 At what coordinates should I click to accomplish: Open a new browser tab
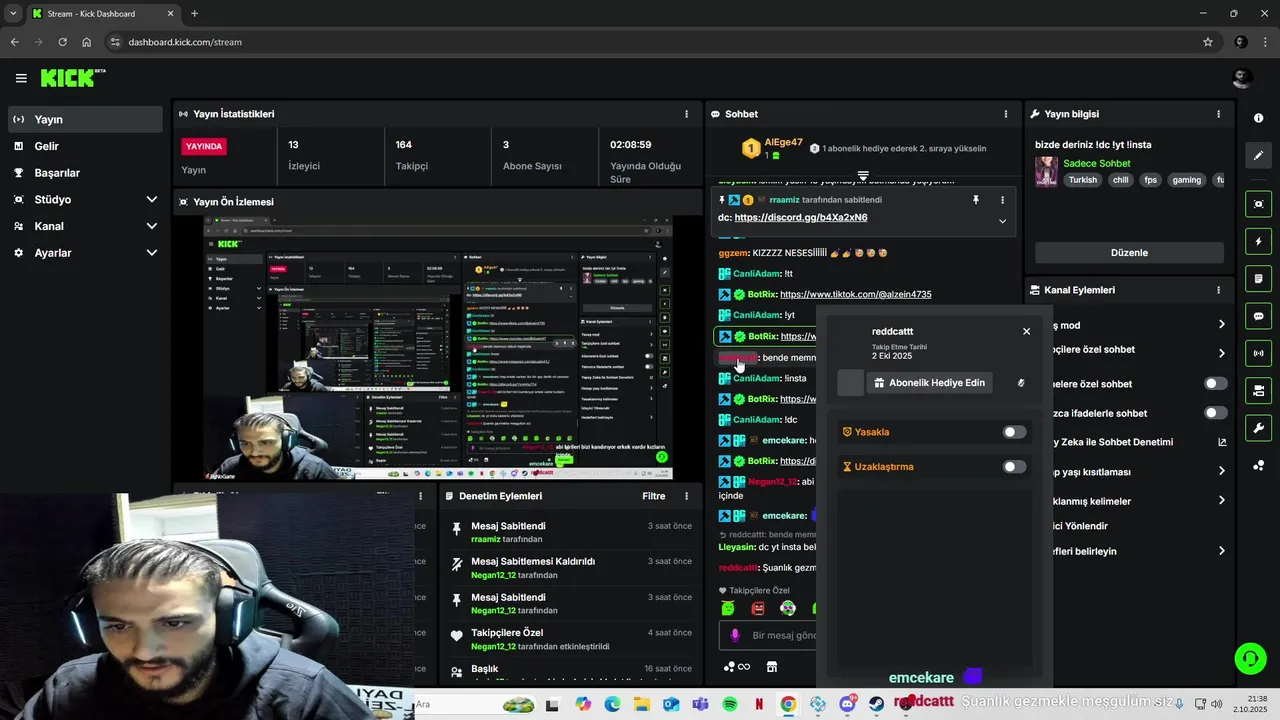(194, 13)
